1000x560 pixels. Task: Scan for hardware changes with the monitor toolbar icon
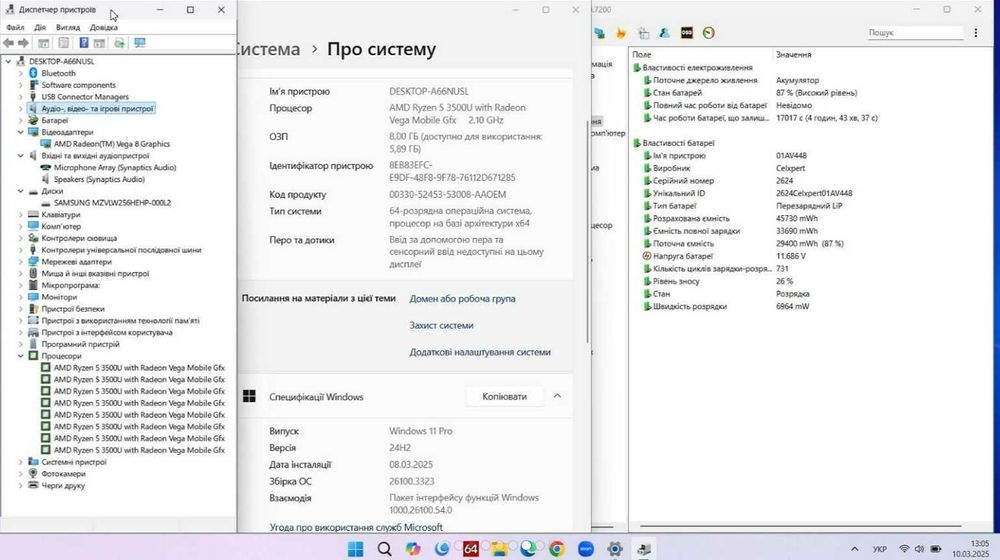[x=140, y=43]
